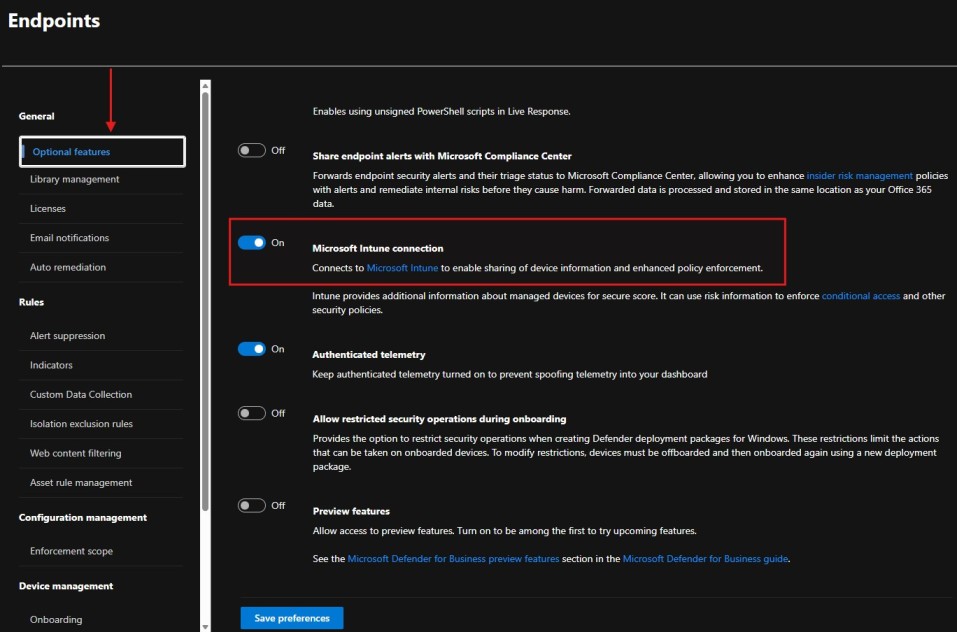Open Isolation exclusion rules
Screen dimensions: 957x632
point(81,423)
